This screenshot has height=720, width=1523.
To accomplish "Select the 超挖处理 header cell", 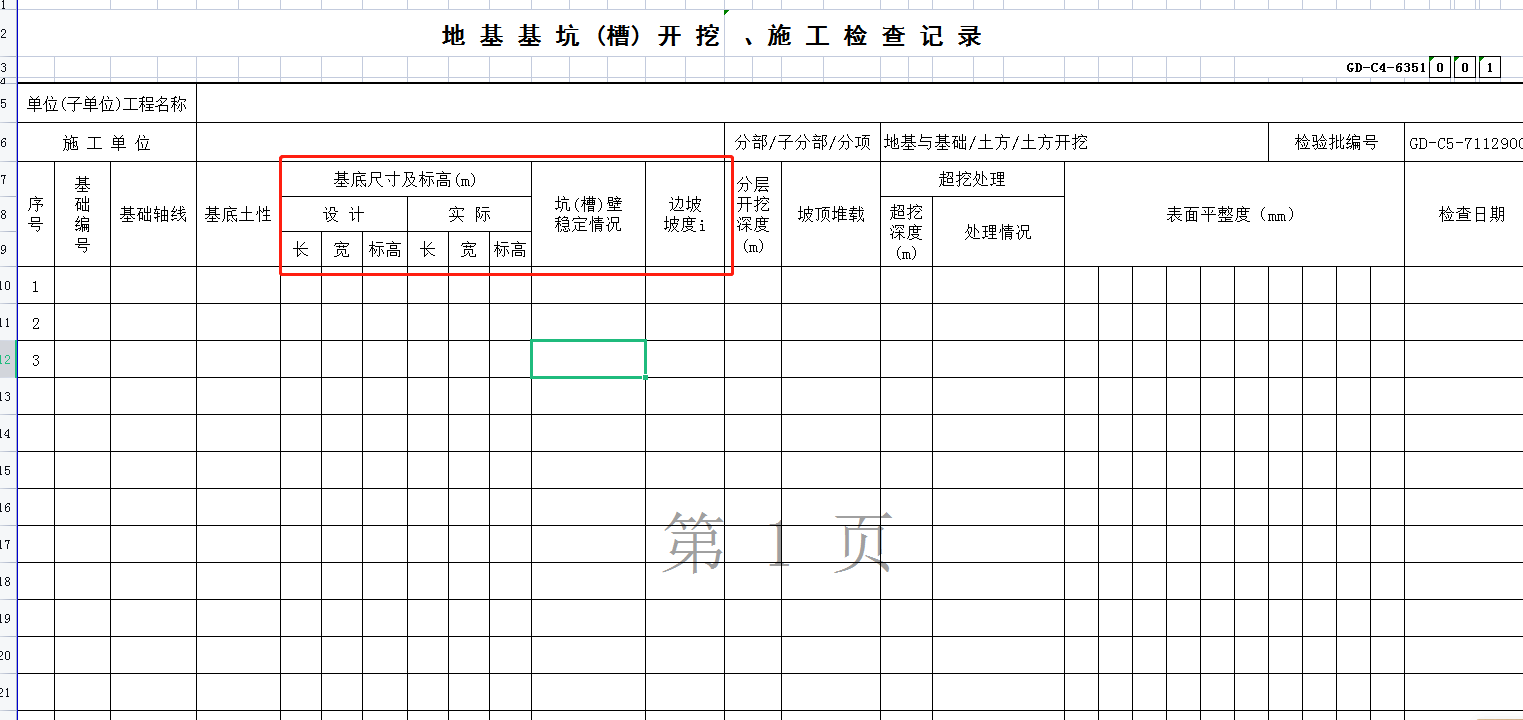I will click(x=972, y=180).
